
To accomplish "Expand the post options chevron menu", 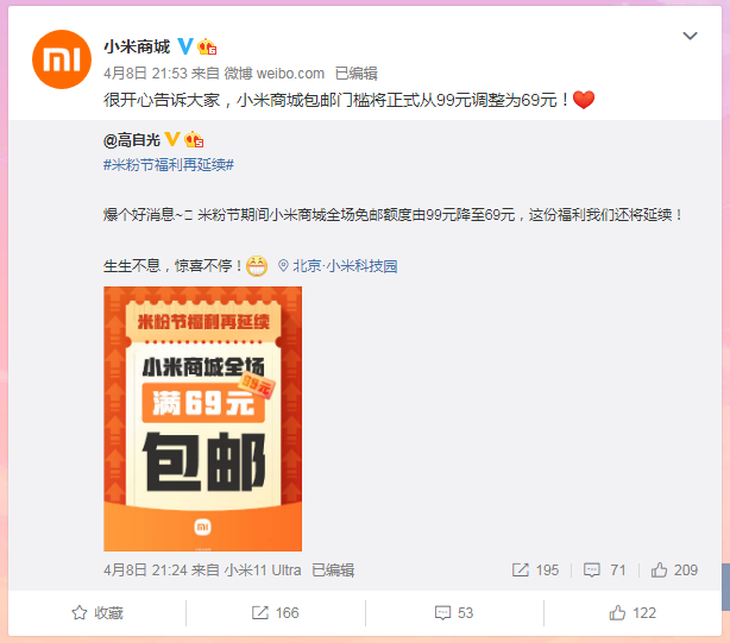I will coord(689,36).
